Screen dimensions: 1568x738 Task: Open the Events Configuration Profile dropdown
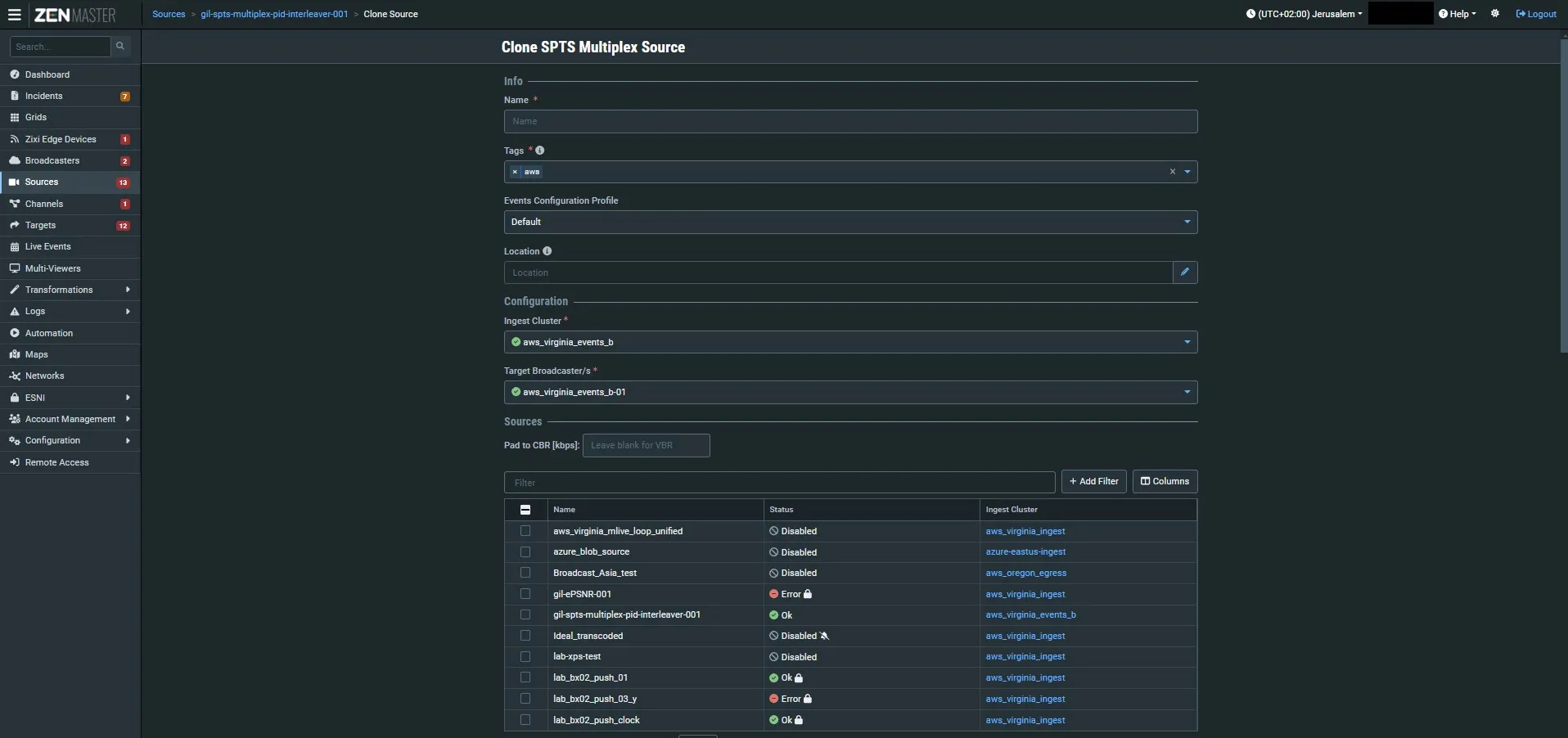pos(850,222)
